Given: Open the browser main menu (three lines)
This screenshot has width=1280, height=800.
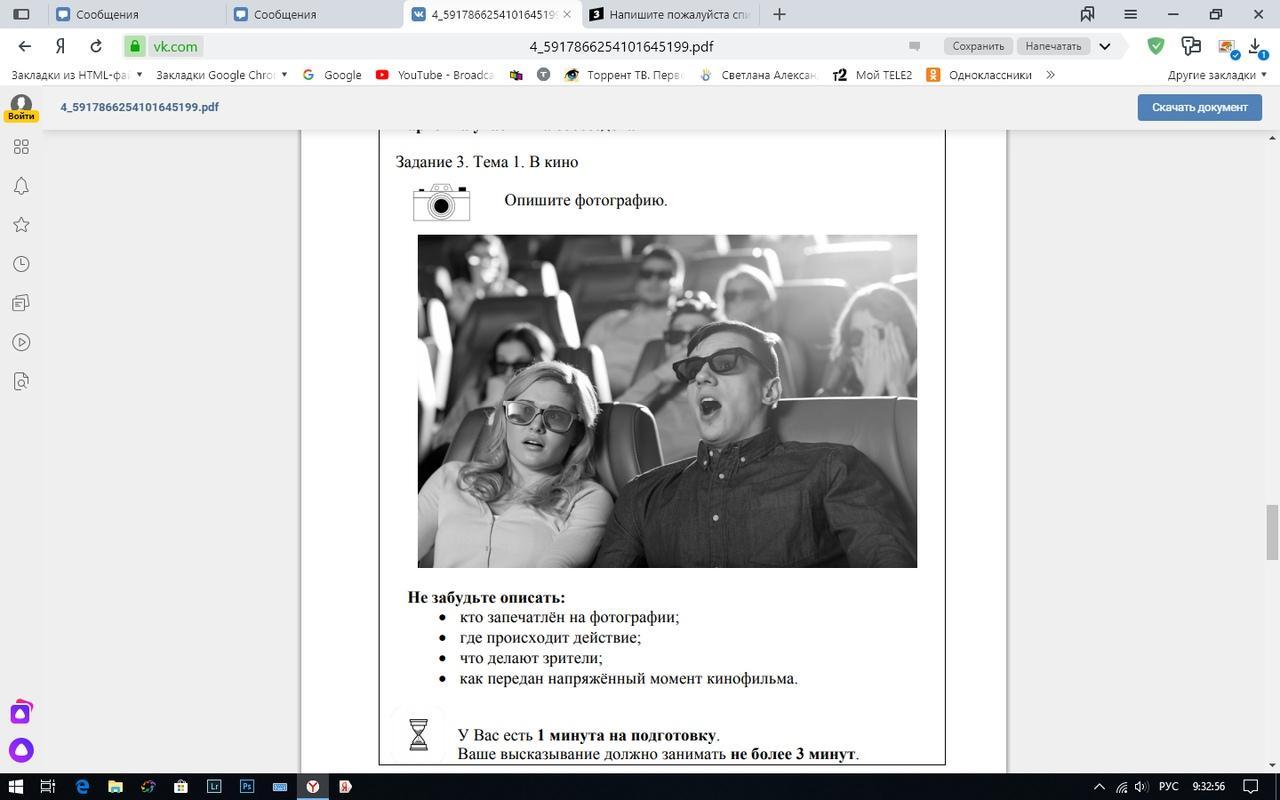Looking at the screenshot, I should [x=1131, y=14].
